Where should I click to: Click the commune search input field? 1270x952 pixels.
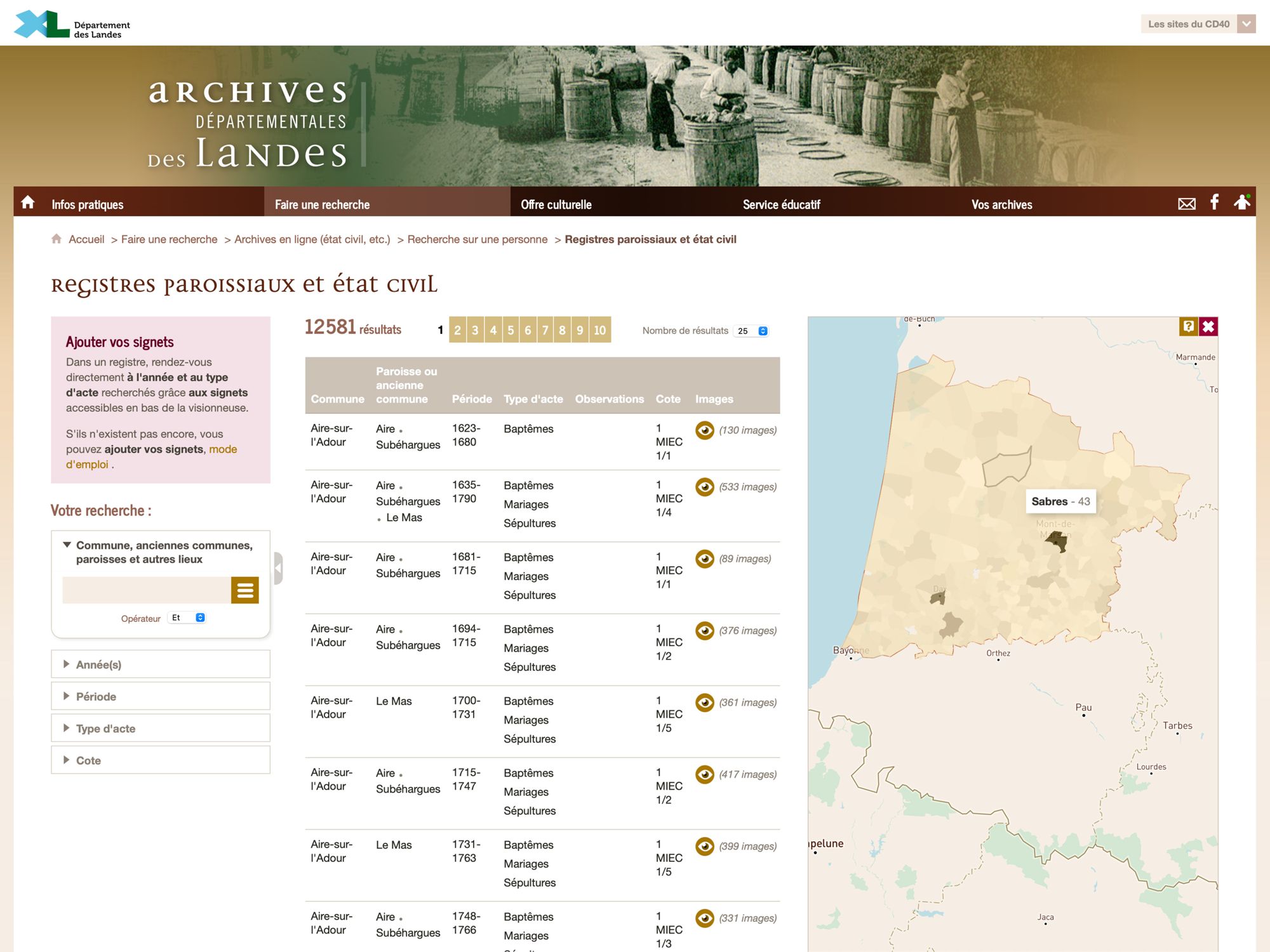coord(146,590)
